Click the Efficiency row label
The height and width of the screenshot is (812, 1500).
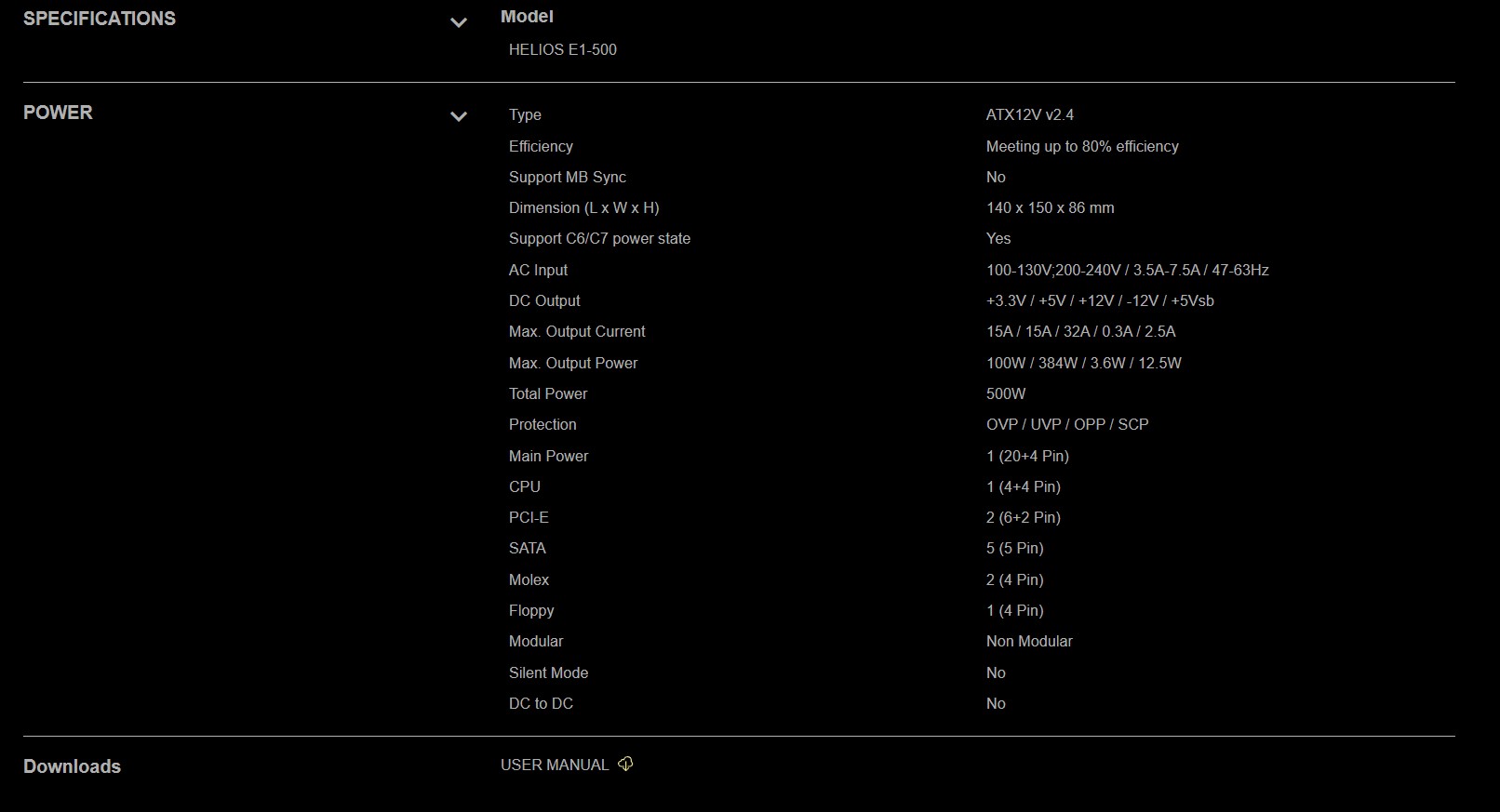pyautogui.click(x=541, y=146)
